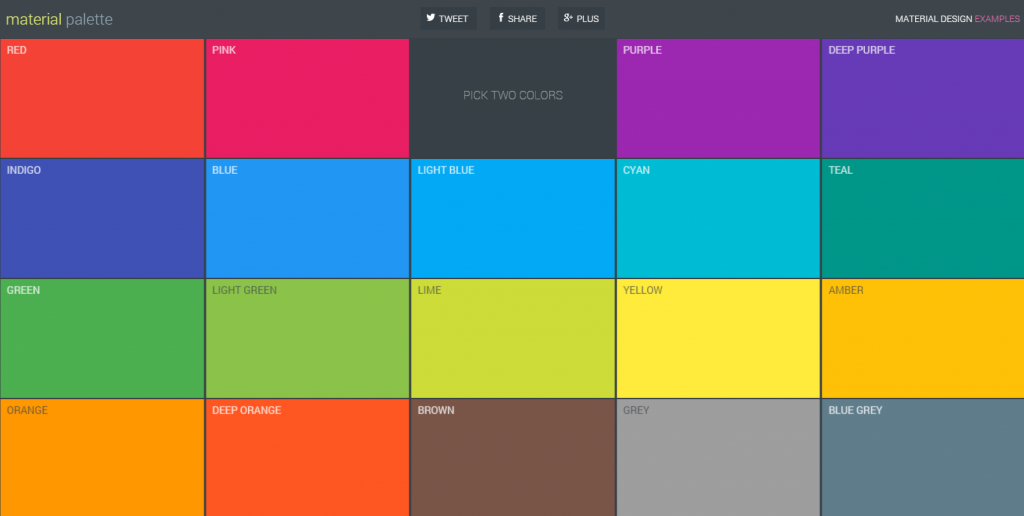
Task: Pick the Light Green color tile
Action: (x=308, y=339)
